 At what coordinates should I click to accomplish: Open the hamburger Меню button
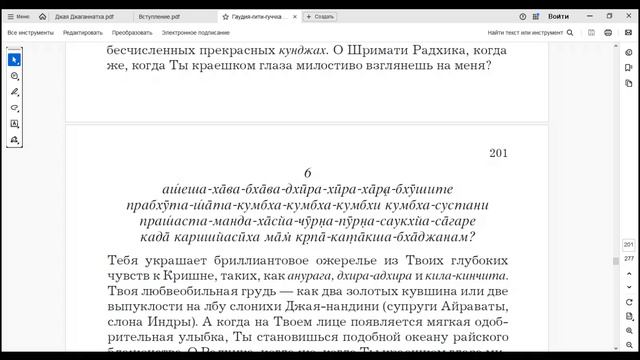click(x=18, y=17)
